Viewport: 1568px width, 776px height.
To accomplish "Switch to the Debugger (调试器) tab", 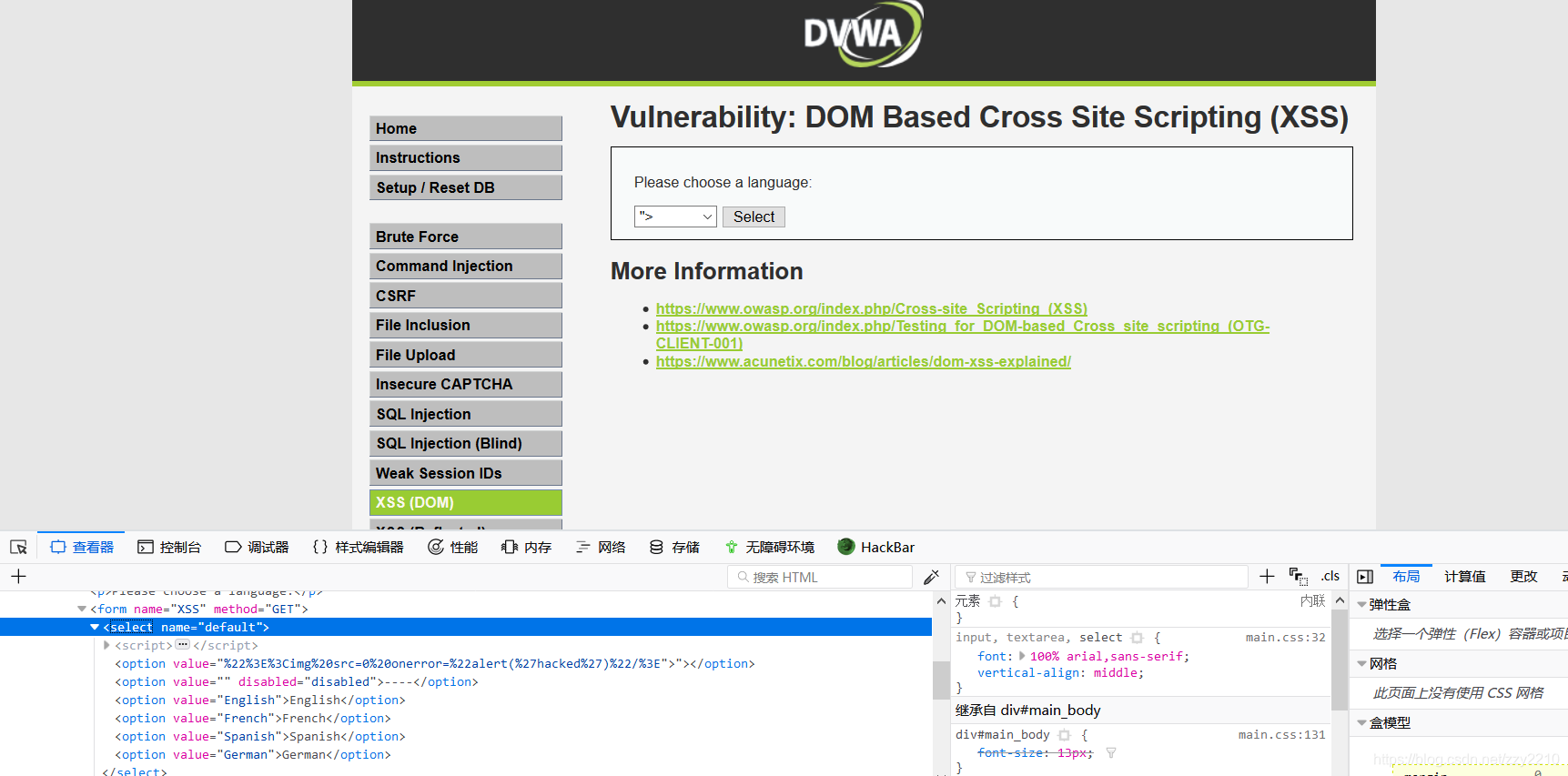I will 257,547.
